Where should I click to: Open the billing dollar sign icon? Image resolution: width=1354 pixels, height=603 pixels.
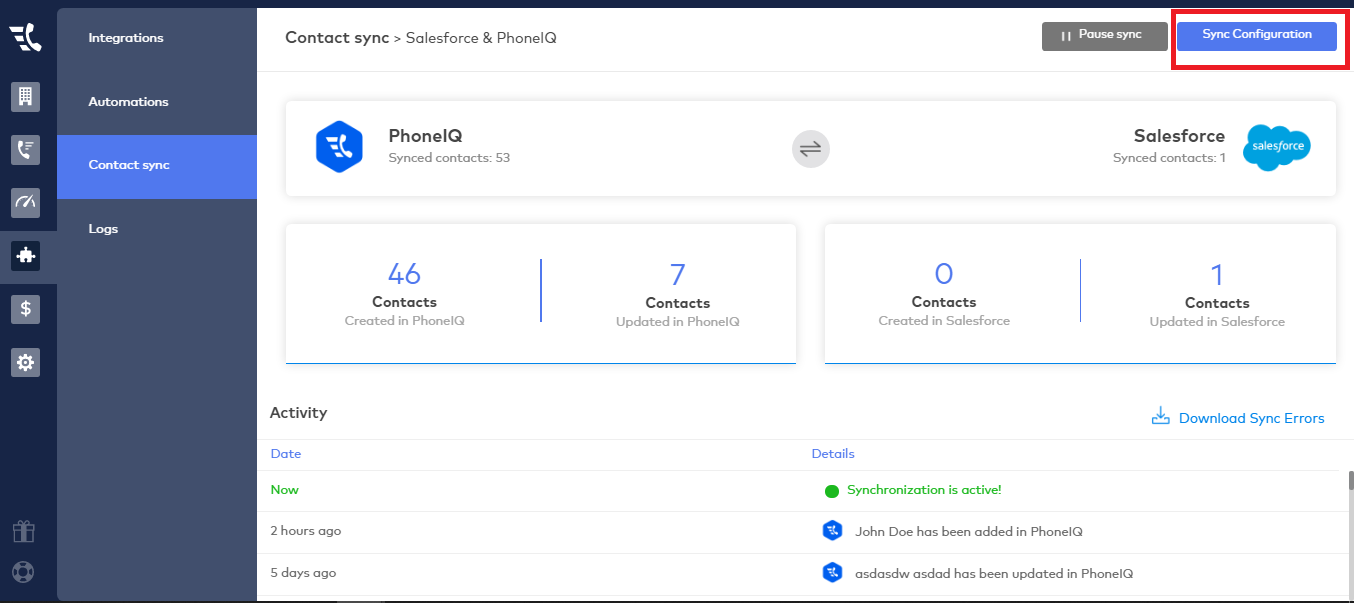(26, 309)
